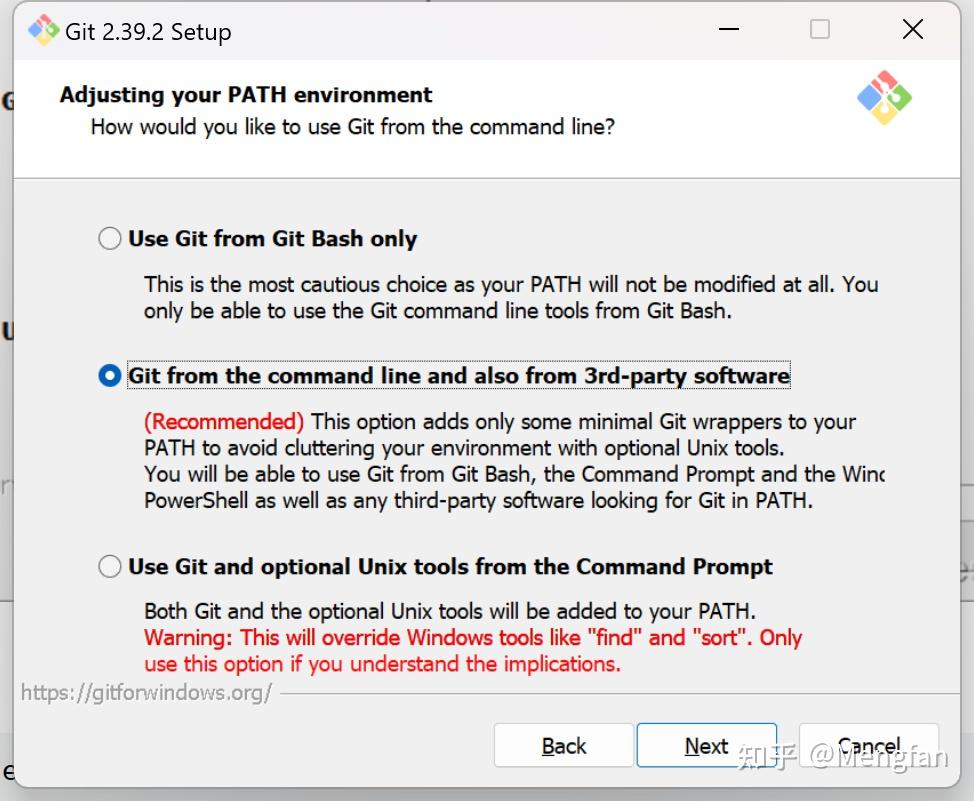Select "Use Git from Git Bash only"

[x=110, y=239]
